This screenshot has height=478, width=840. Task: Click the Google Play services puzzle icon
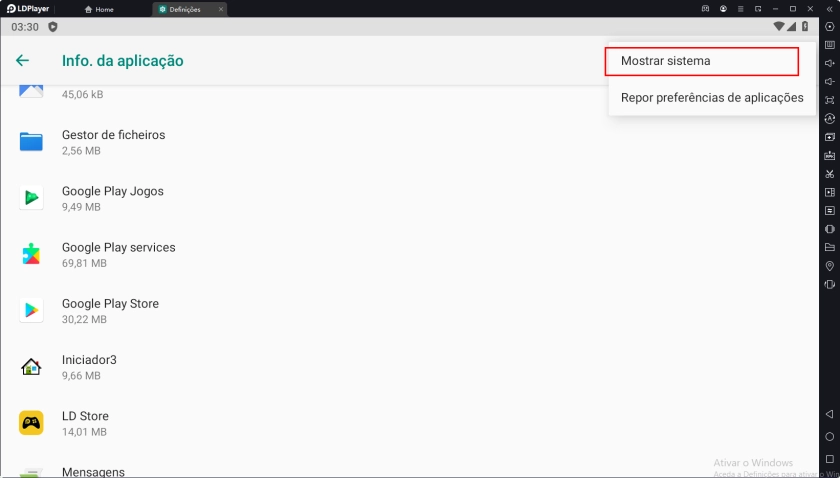coord(31,254)
